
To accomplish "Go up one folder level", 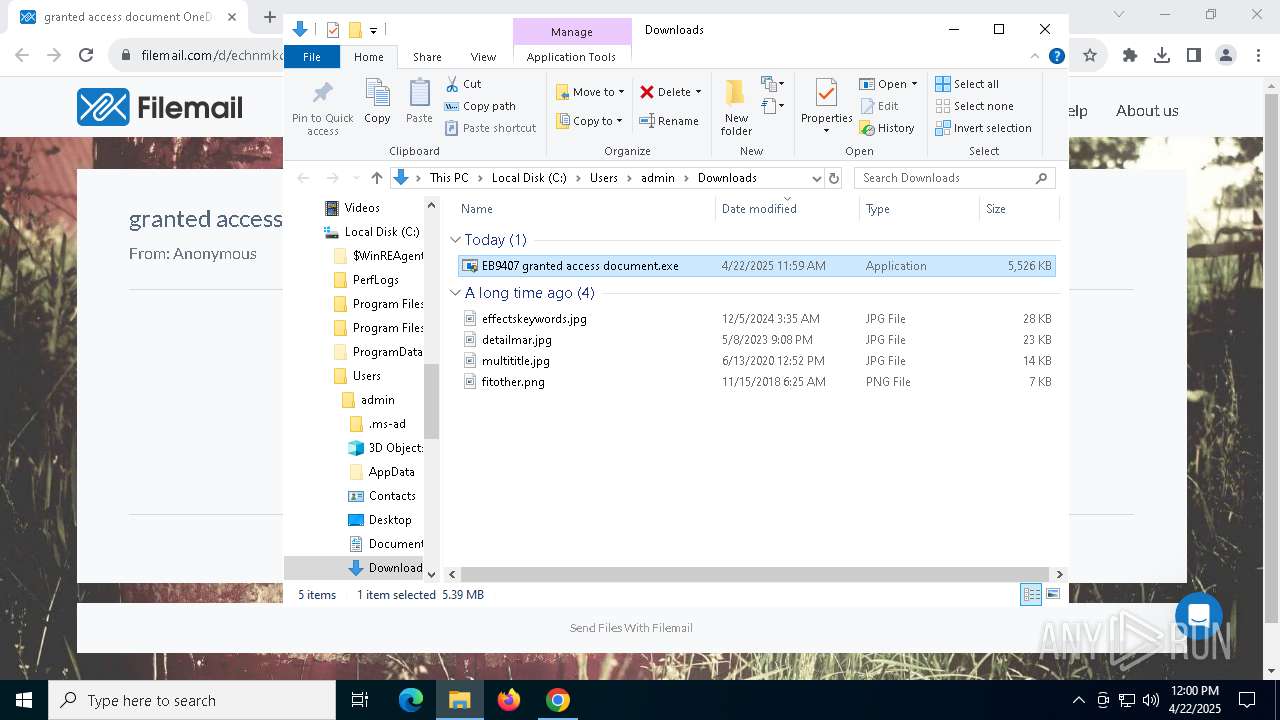I will click(376, 178).
